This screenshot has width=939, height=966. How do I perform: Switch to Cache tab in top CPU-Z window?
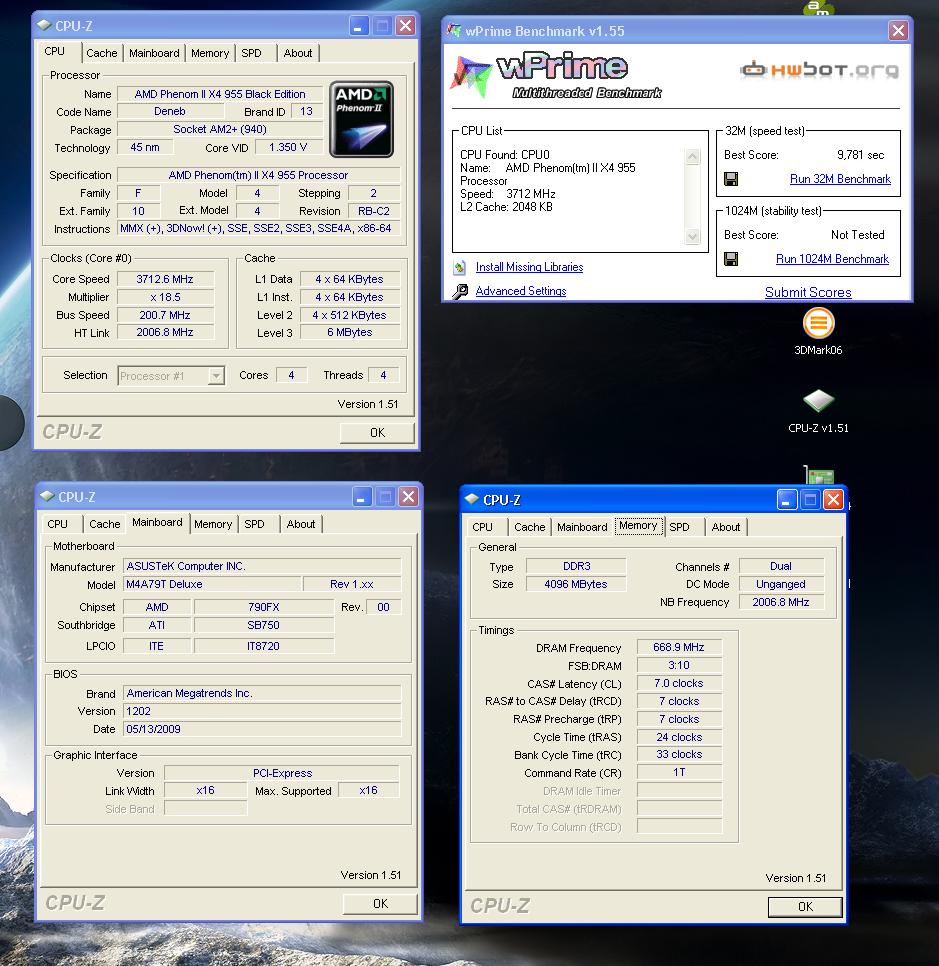click(102, 53)
